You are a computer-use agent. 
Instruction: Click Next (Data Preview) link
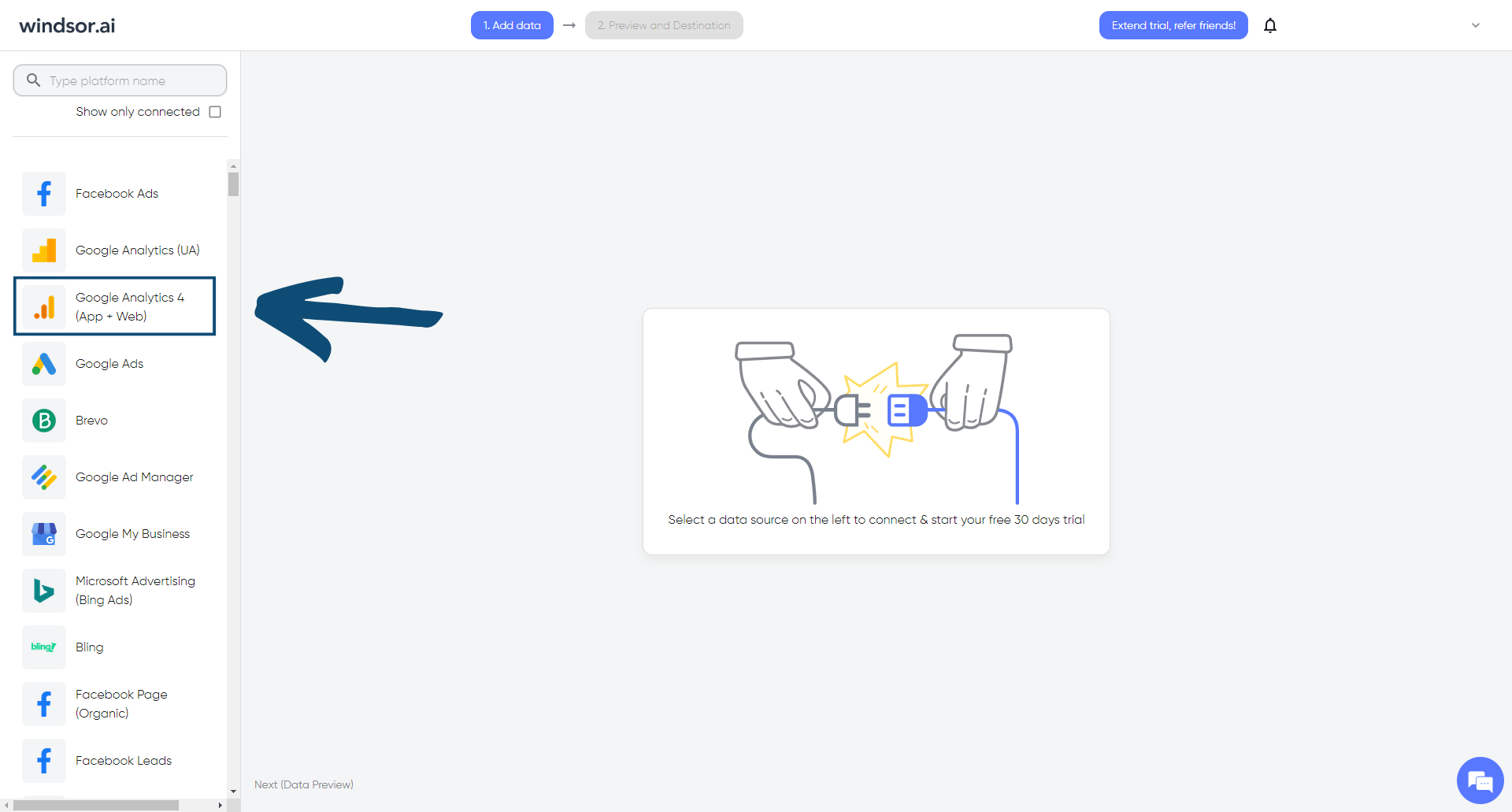304,784
